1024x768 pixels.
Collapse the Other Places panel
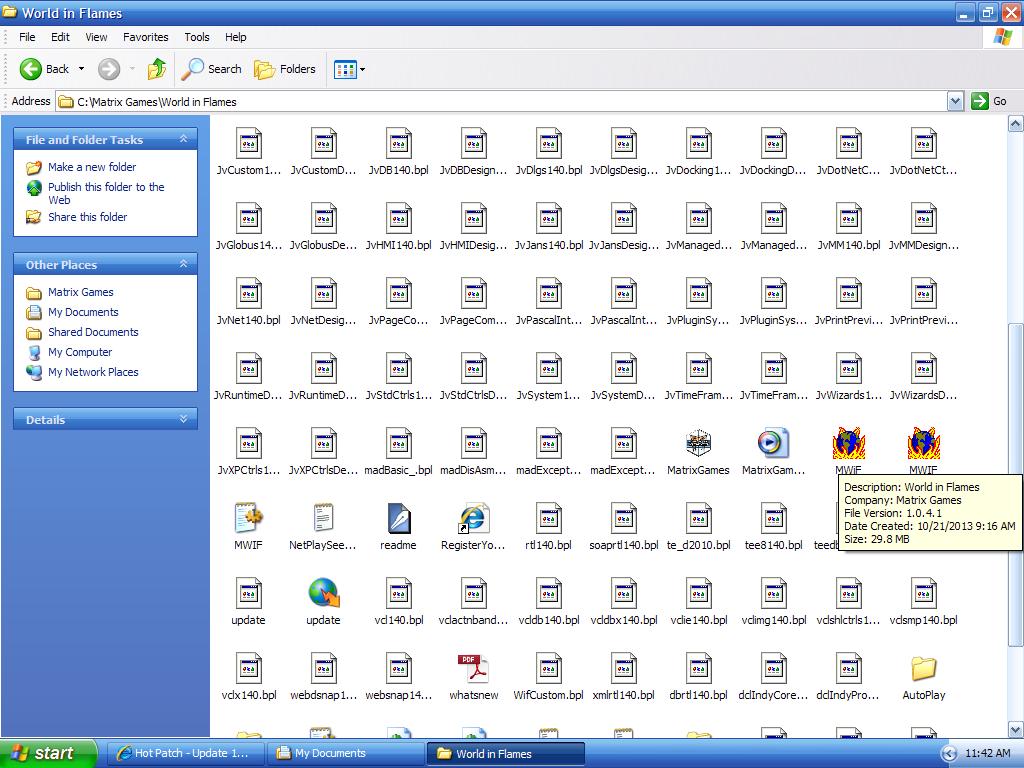pyautogui.click(x=184, y=264)
